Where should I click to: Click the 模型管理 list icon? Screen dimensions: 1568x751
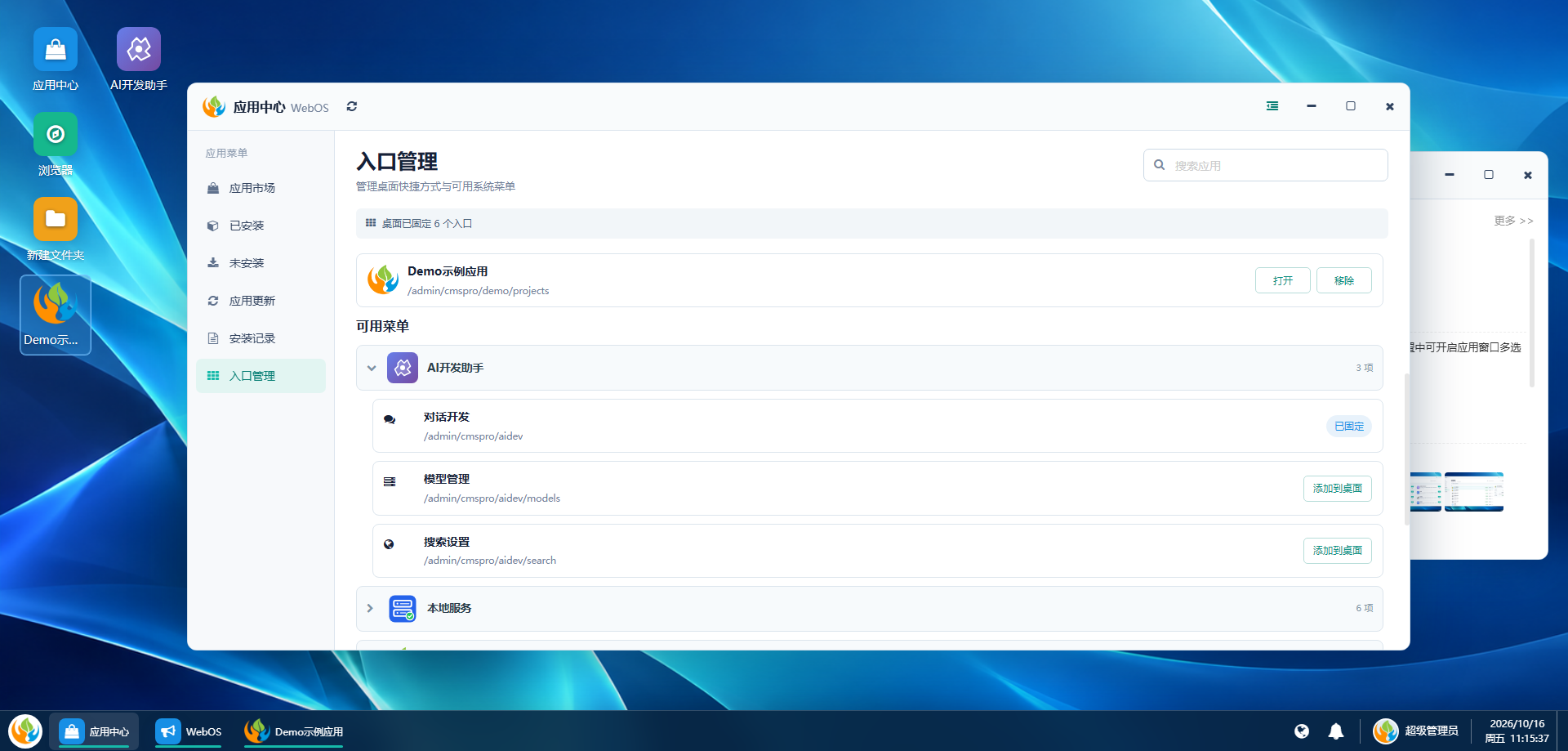click(390, 482)
